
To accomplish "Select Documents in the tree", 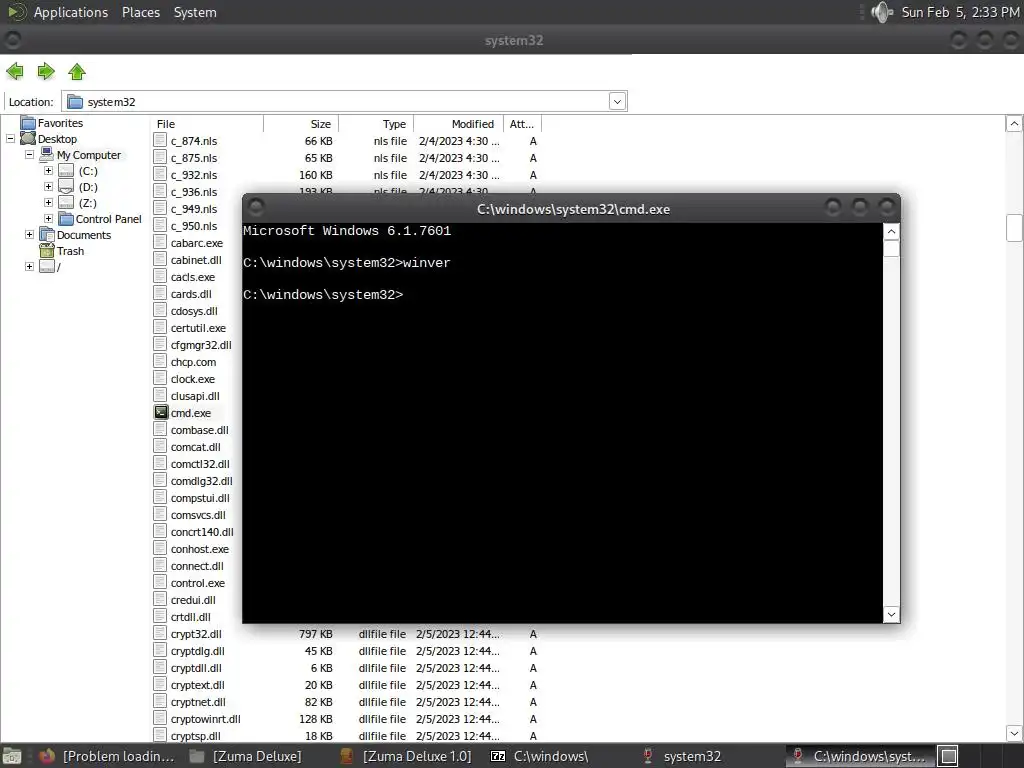I will (x=84, y=235).
